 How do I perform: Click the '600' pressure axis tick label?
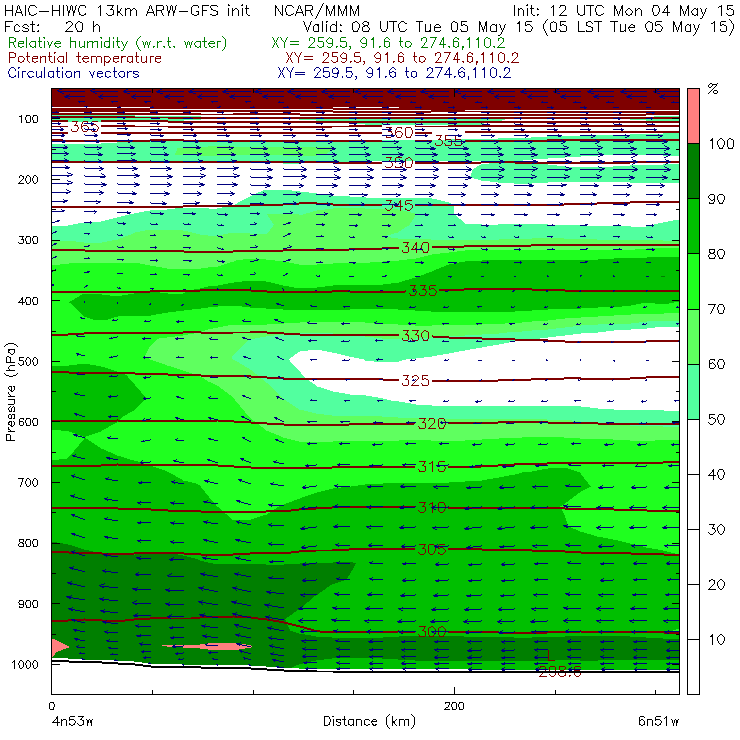[28, 422]
